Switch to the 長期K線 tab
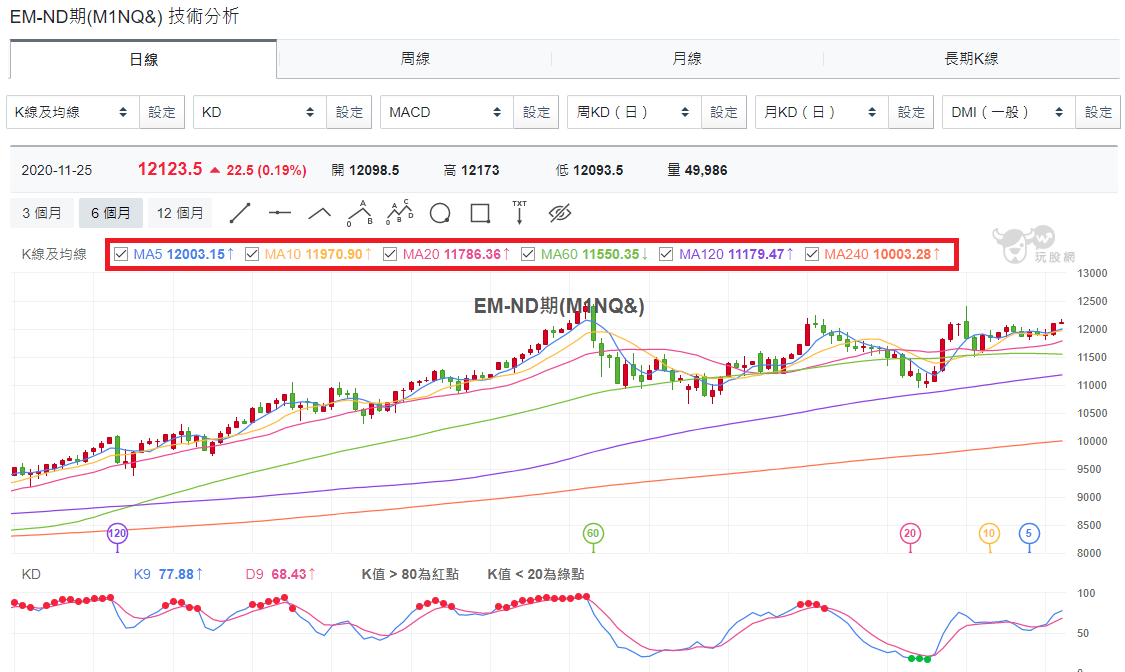The width and height of the screenshot is (1125, 672). click(971, 59)
